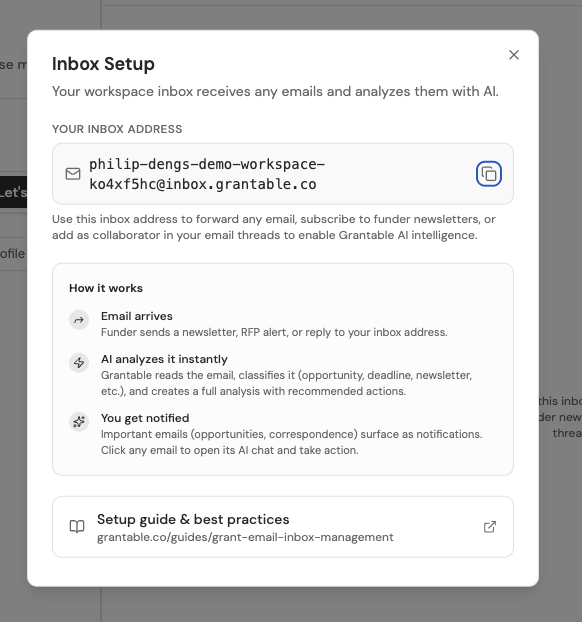Click the How it works heading
Screen dimensions: 582x622
tap(106, 288)
